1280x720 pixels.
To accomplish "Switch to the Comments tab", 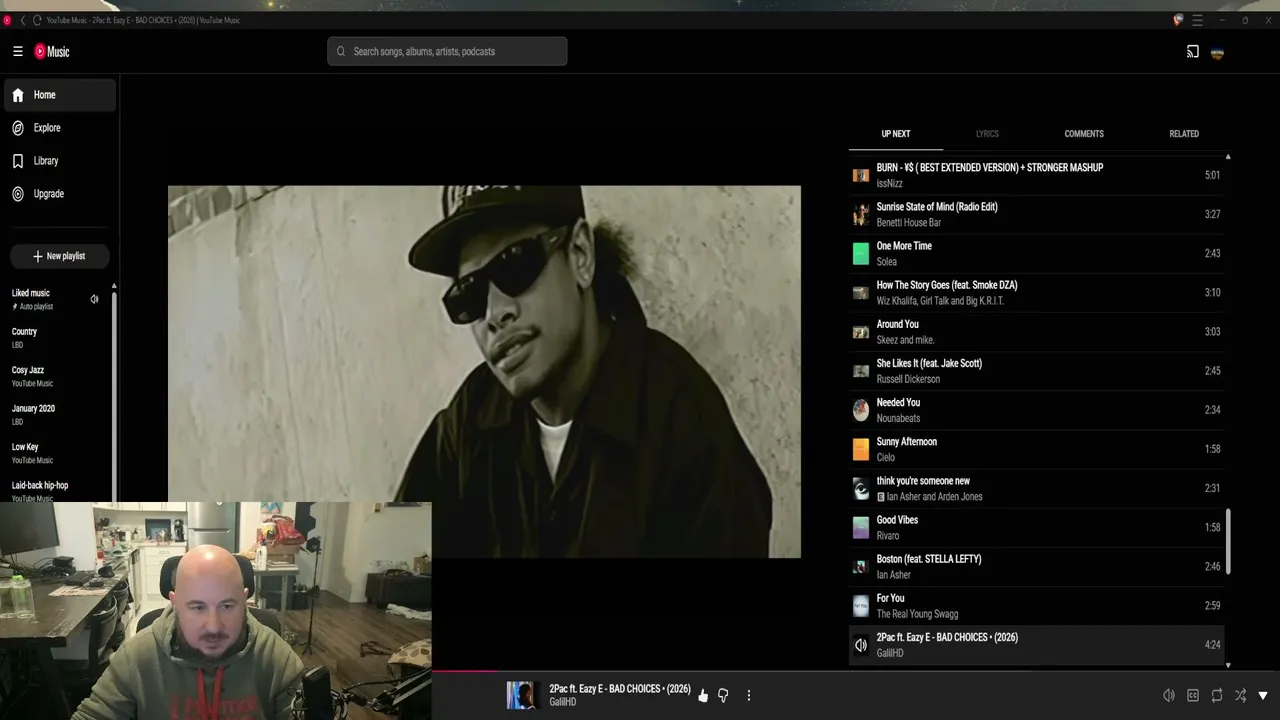I will (1084, 134).
